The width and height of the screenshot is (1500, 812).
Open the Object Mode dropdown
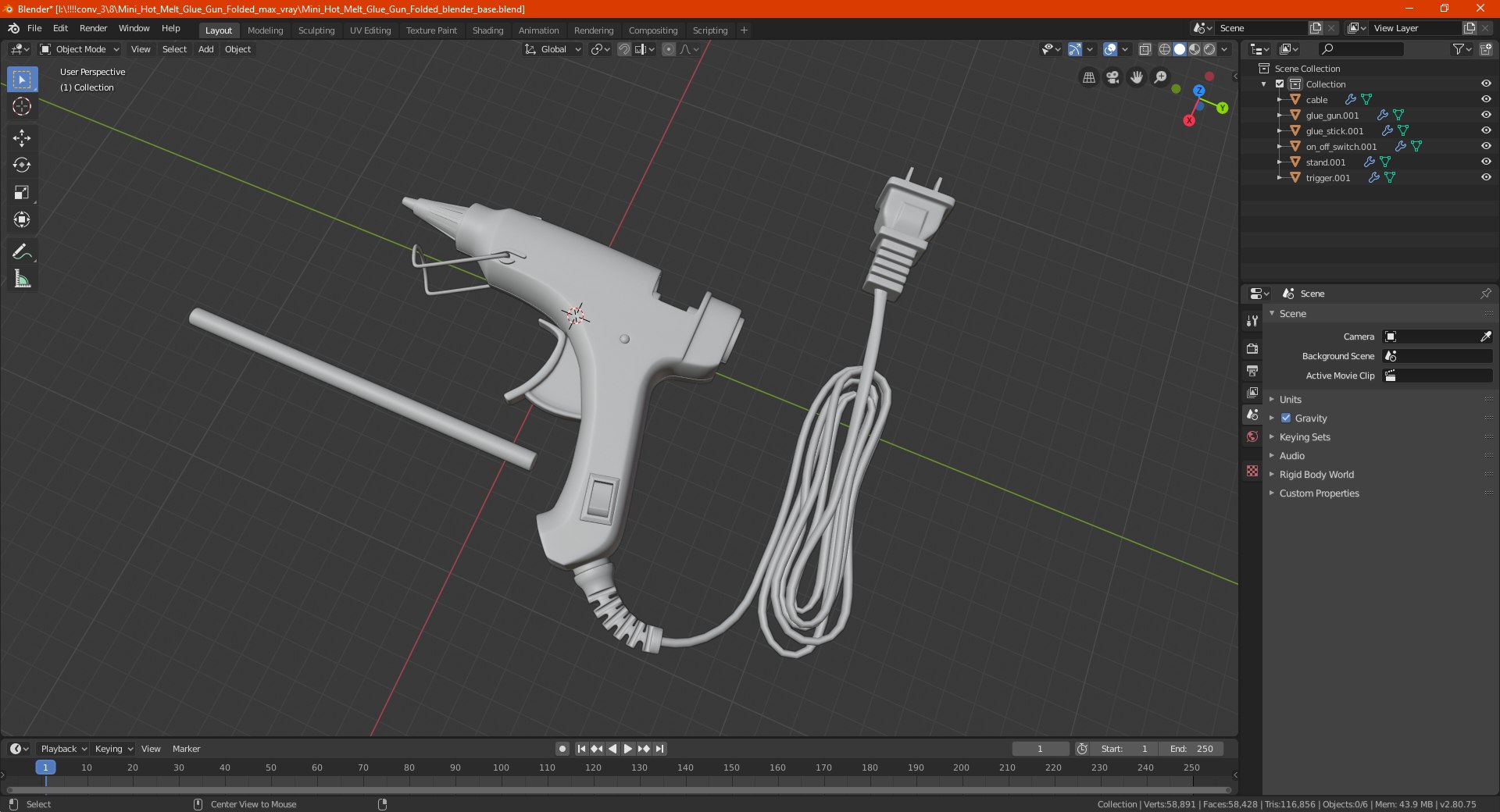(79, 49)
